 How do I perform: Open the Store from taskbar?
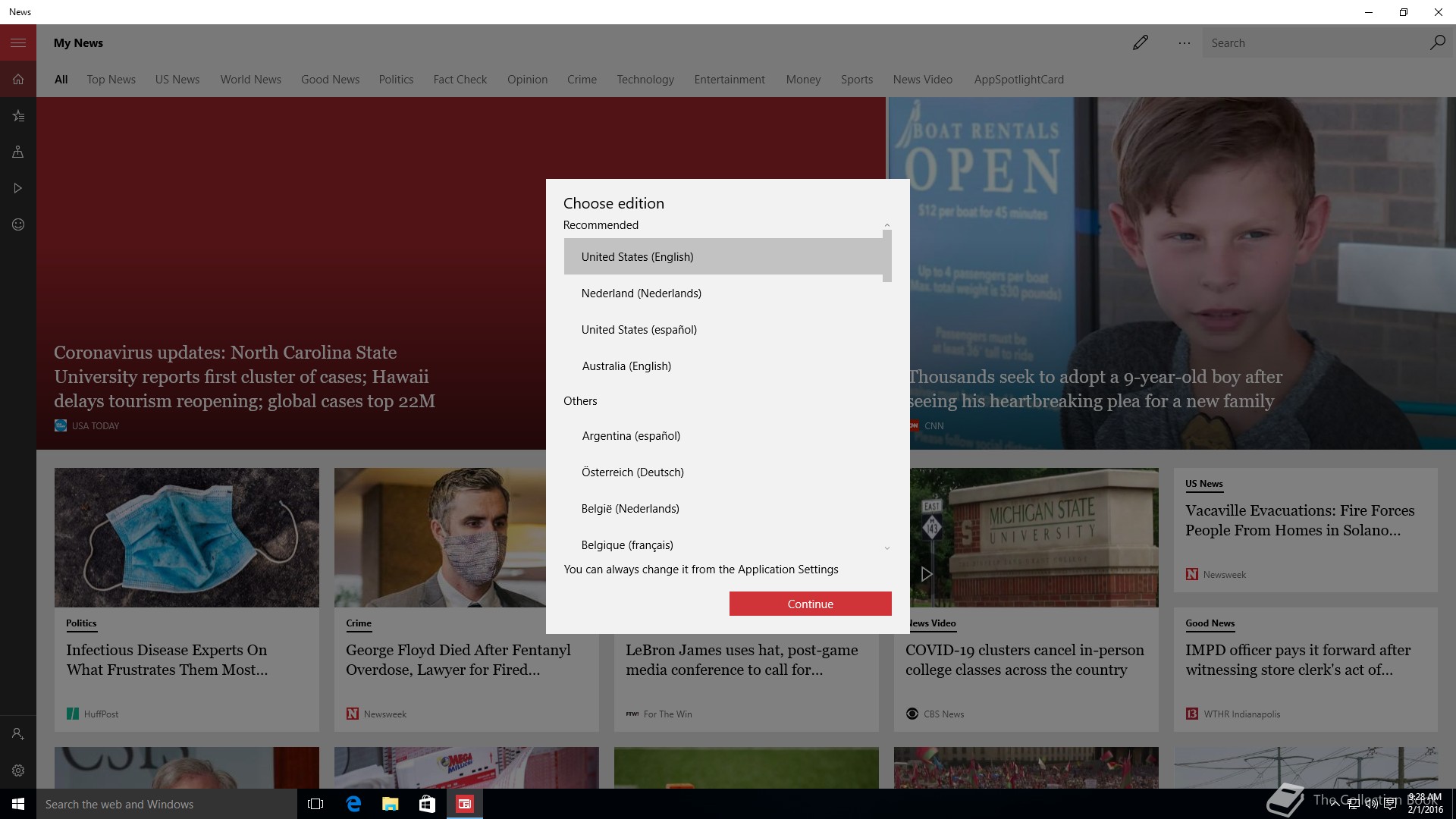[x=427, y=804]
